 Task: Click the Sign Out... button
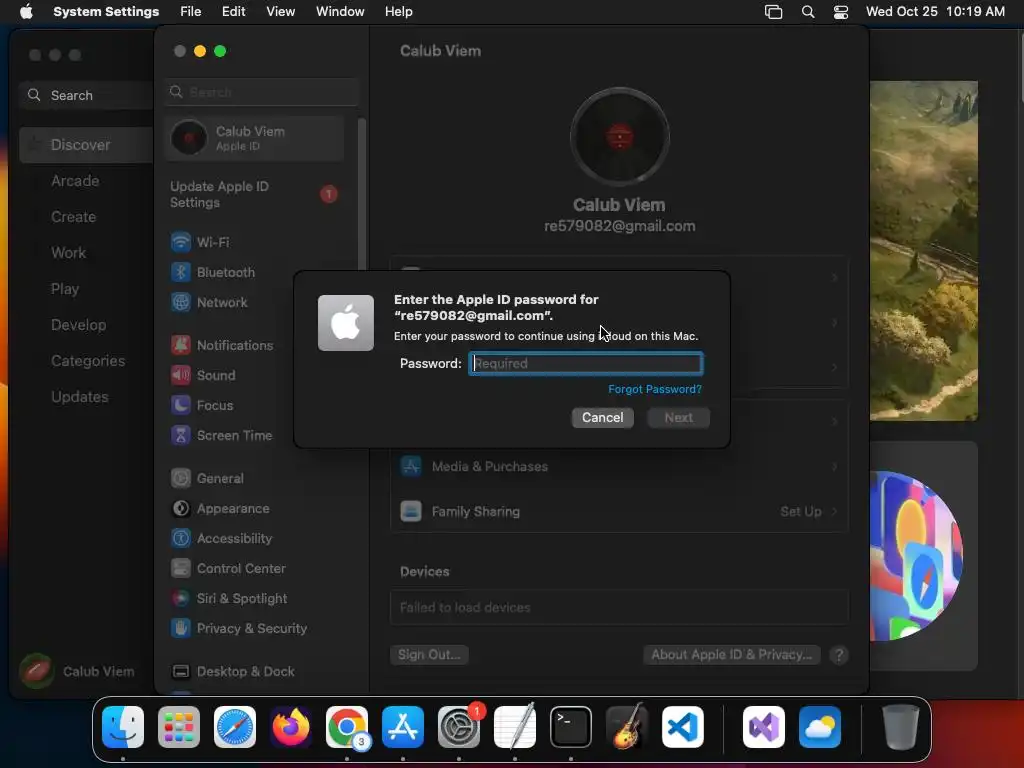[x=429, y=655]
